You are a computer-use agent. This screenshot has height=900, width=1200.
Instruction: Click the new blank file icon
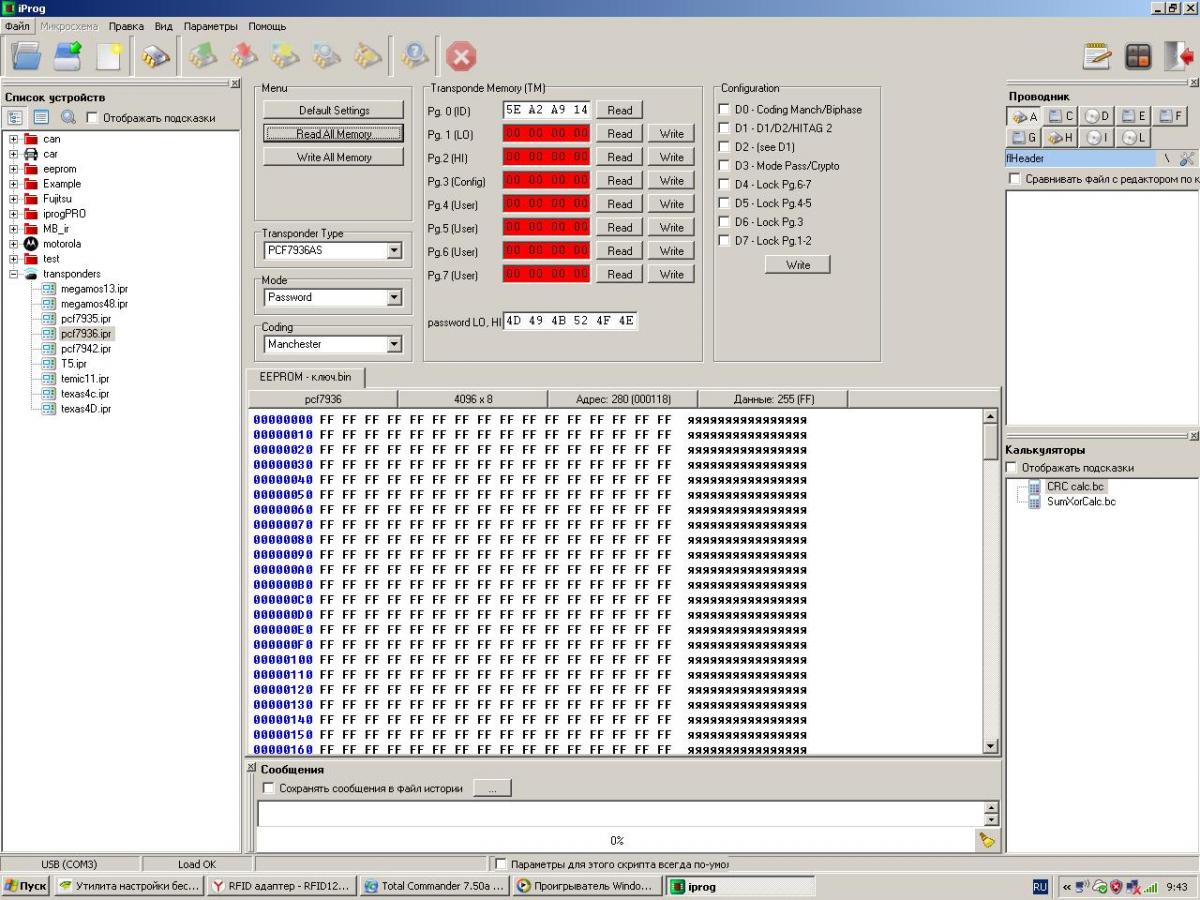109,57
